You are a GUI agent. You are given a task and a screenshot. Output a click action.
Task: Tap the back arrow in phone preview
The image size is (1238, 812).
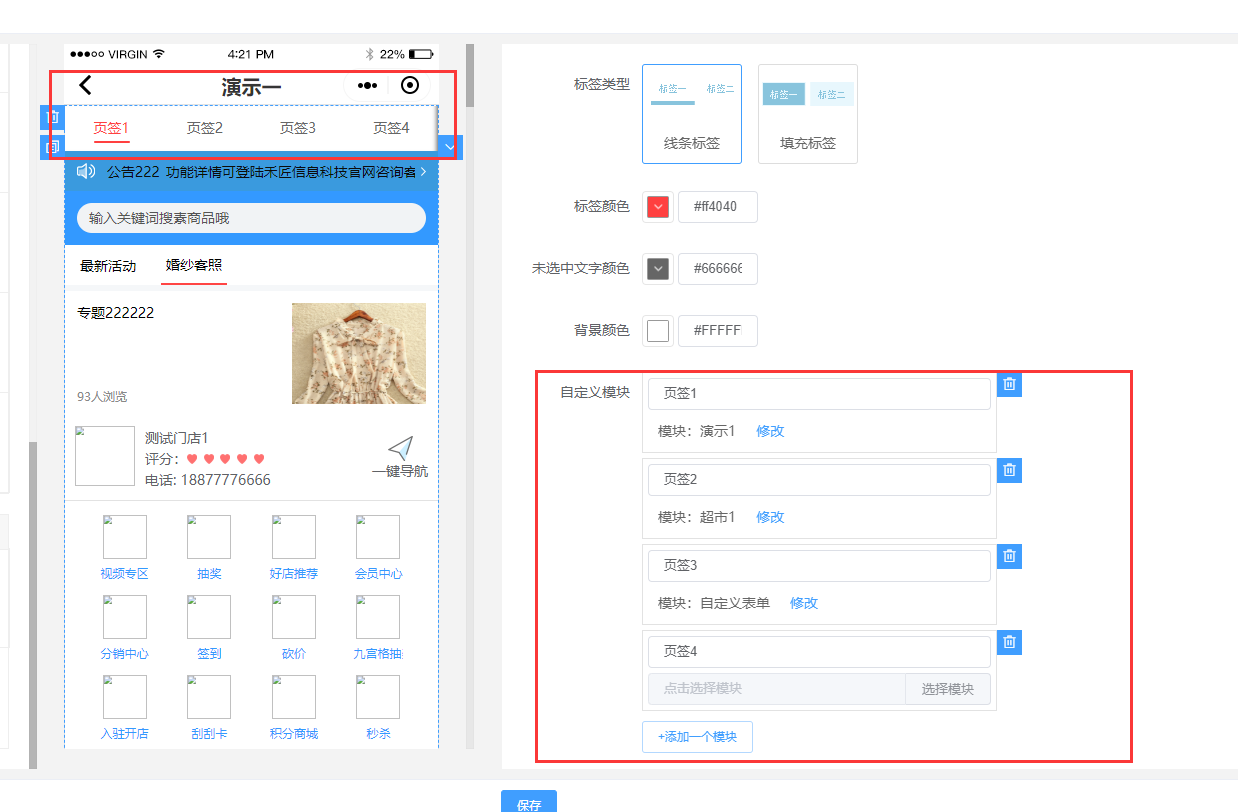tap(85, 86)
